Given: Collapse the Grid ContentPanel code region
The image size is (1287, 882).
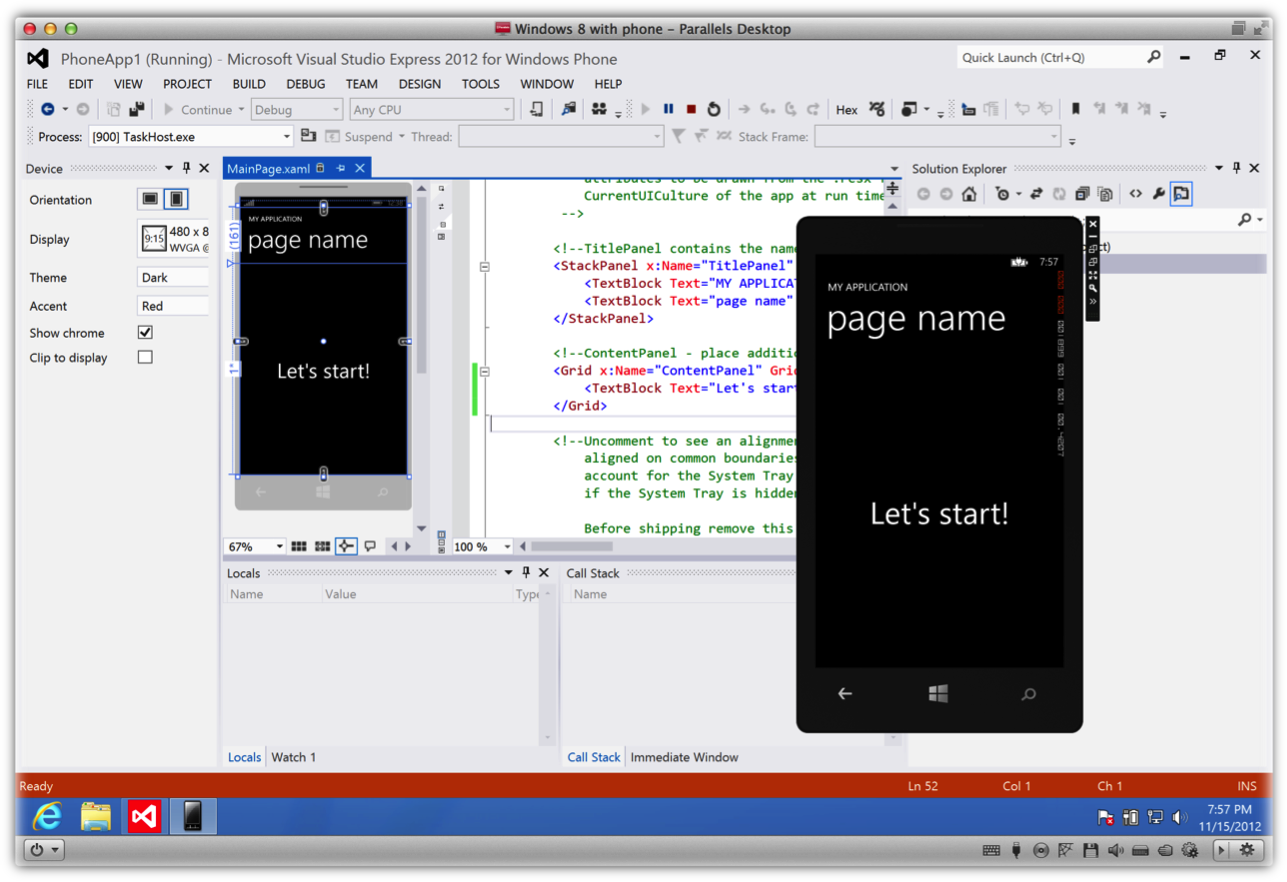Looking at the screenshot, I should point(484,371).
